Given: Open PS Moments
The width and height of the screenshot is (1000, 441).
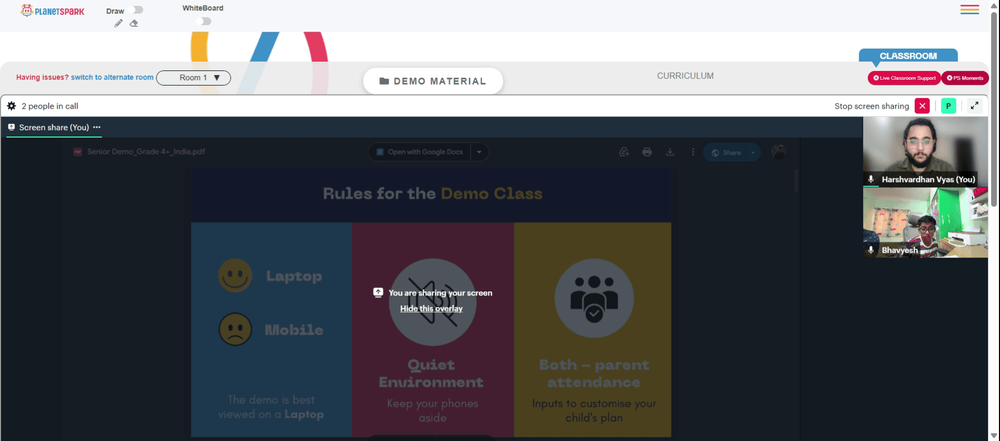Looking at the screenshot, I should [965, 78].
